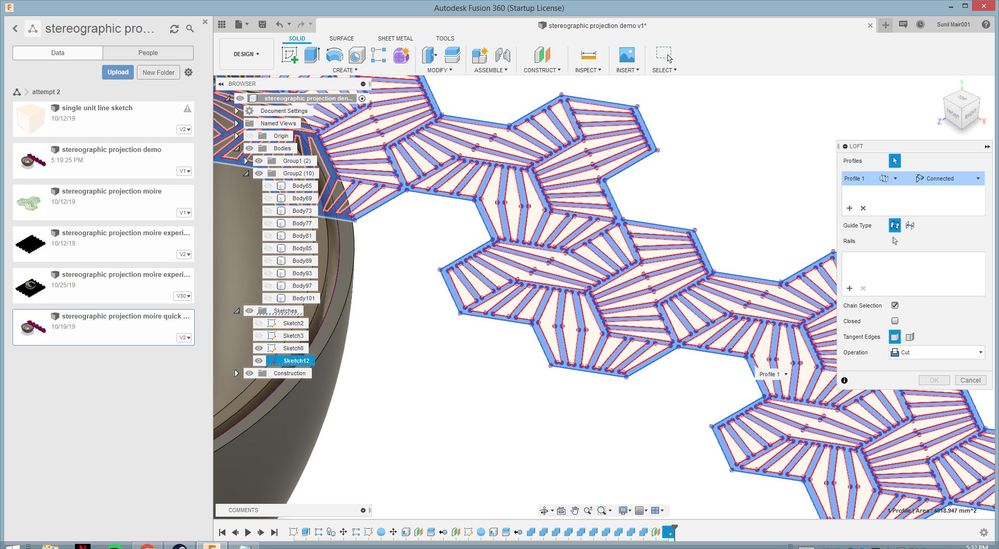This screenshot has height=549, width=999.
Task: Toggle visibility of Sketch6
Action: tap(259, 348)
